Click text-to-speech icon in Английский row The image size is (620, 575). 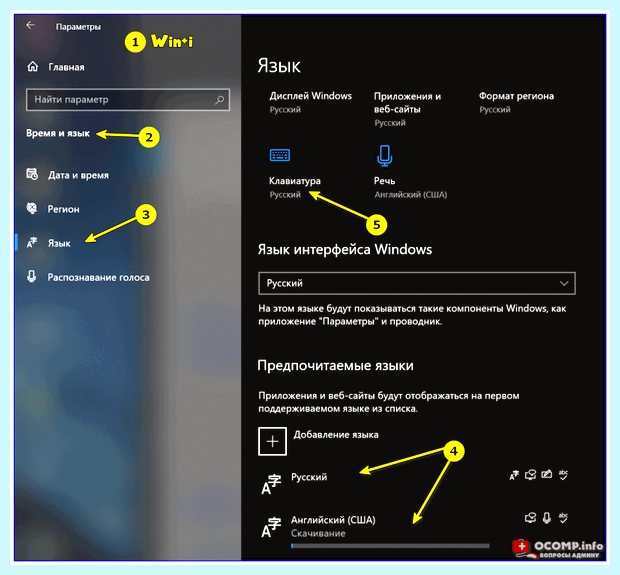[530, 518]
